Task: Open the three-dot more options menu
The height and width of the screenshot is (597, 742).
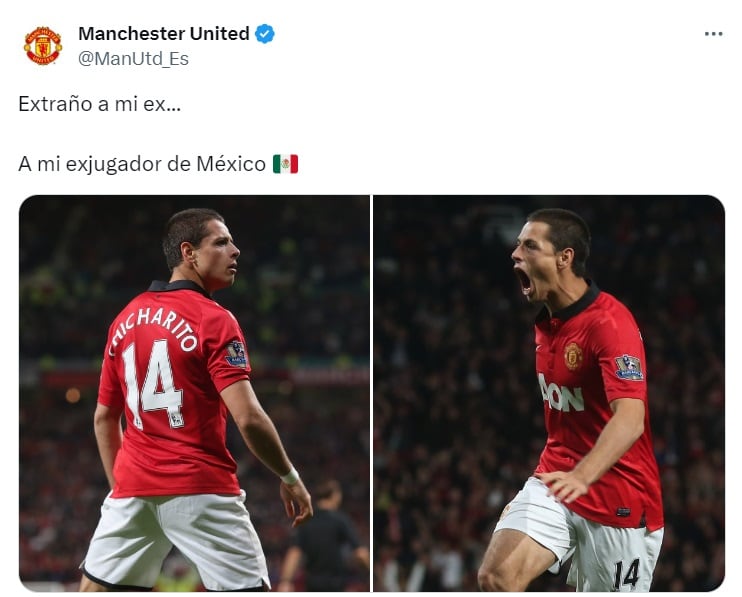Action: (x=713, y=34)
